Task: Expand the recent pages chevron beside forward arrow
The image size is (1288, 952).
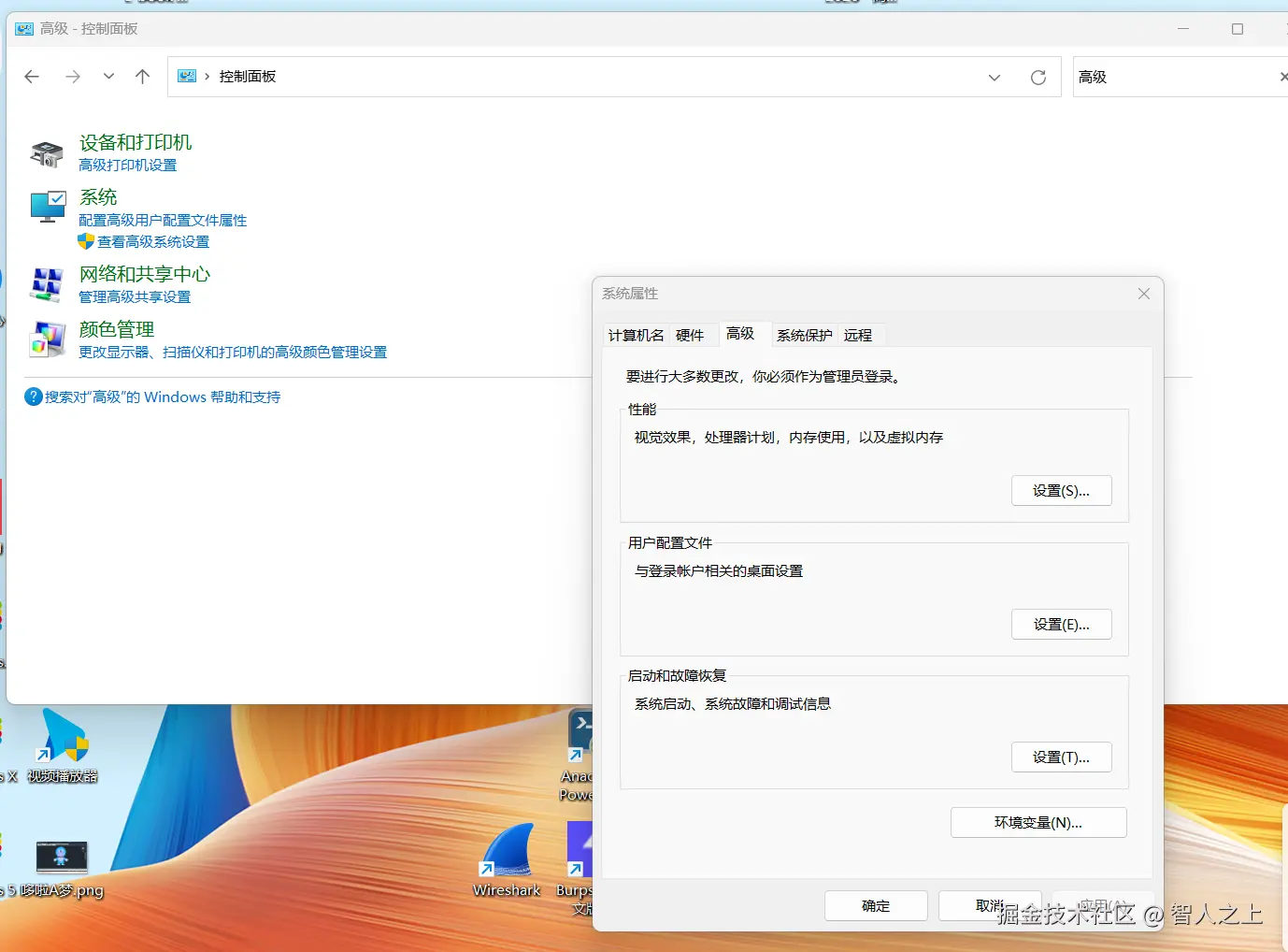Action: click(107, 77)
